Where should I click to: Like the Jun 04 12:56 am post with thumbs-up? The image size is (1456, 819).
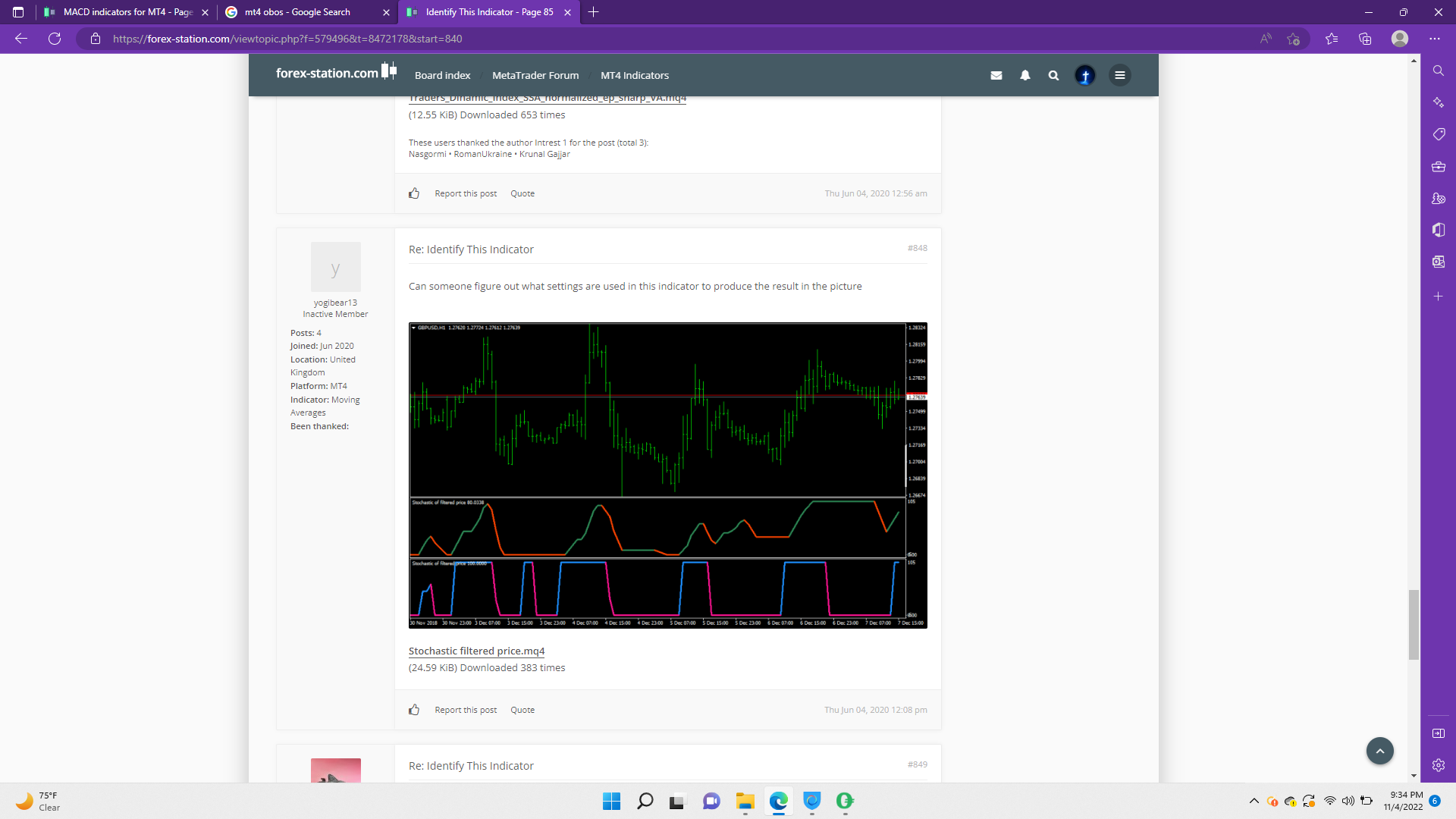tap(414, 193)
